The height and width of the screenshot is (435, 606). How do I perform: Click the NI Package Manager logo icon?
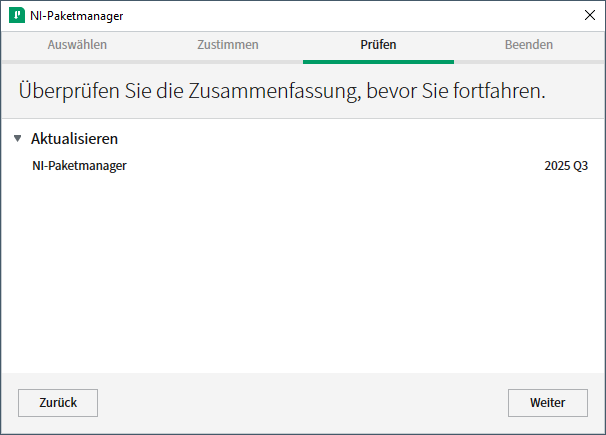pyautogui.click(x=16, y=16)
